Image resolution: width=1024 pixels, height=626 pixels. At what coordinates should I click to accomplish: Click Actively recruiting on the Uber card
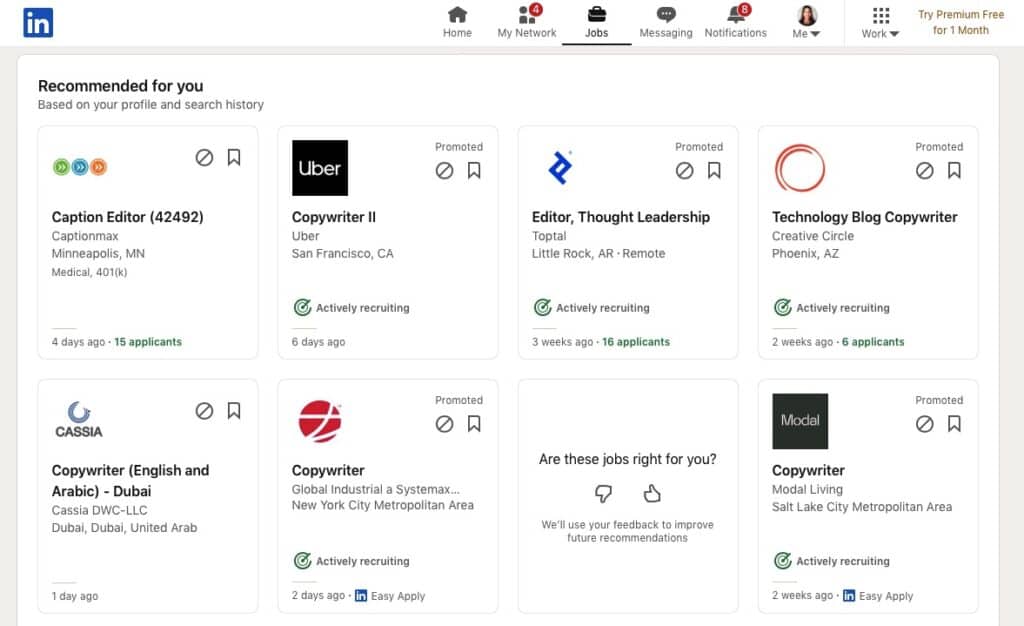point(352,307)
